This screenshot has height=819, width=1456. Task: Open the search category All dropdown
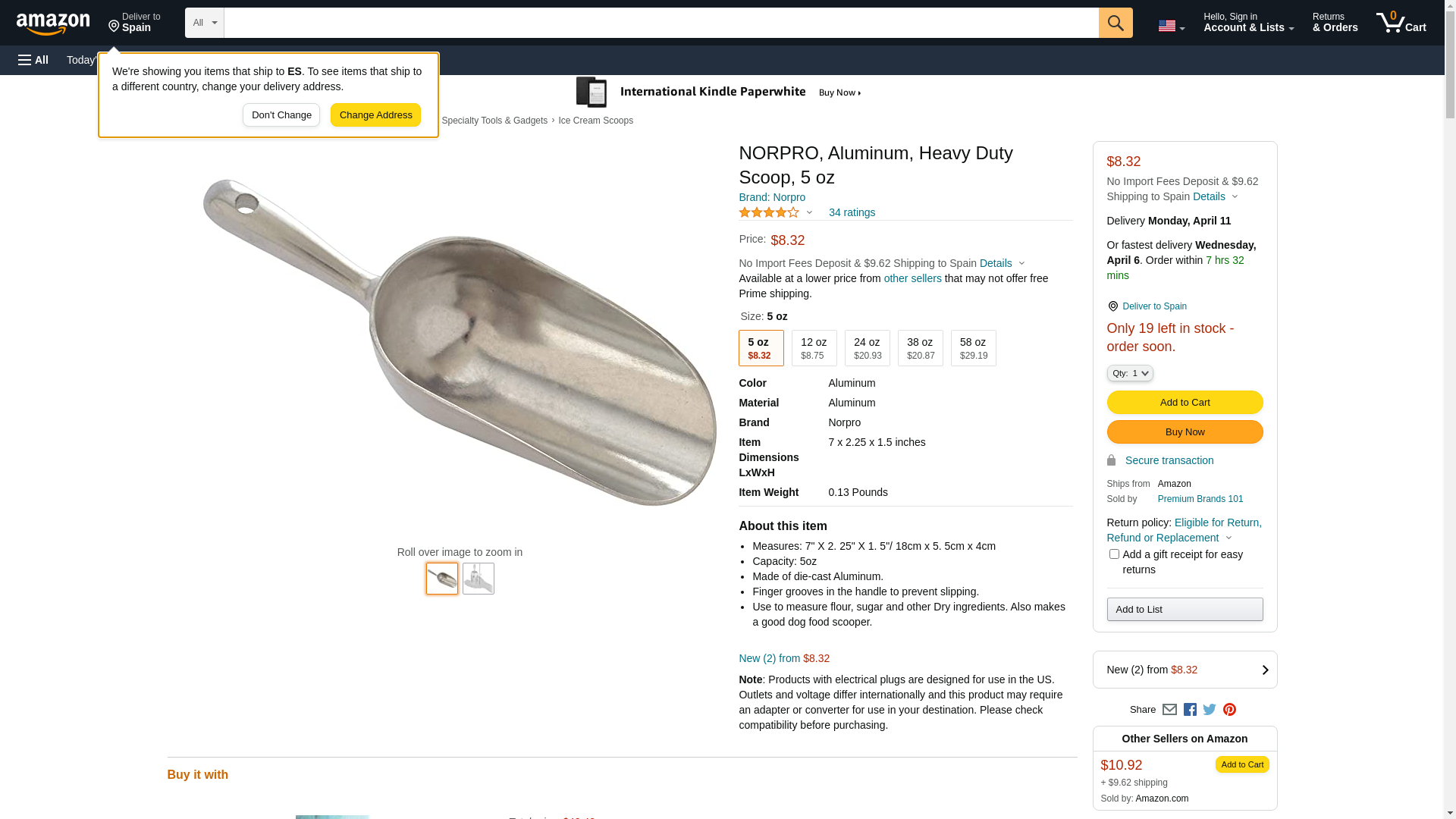tap(204, 23)
